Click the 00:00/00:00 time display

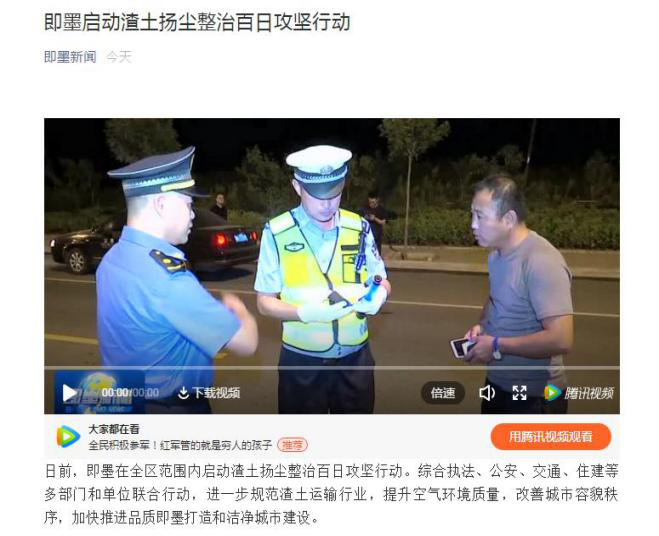click(x=130, y=393)
